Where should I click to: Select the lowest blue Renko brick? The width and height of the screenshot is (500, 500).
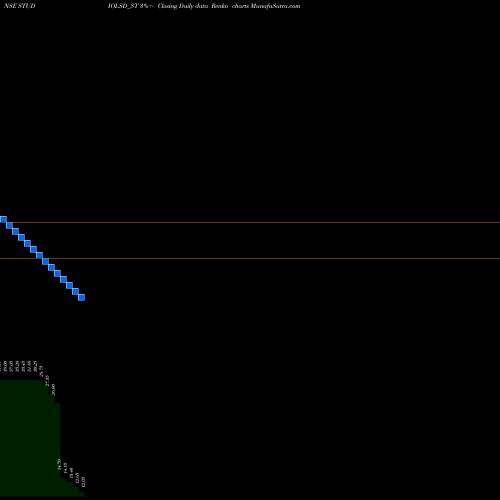click(x=81, y=297)
